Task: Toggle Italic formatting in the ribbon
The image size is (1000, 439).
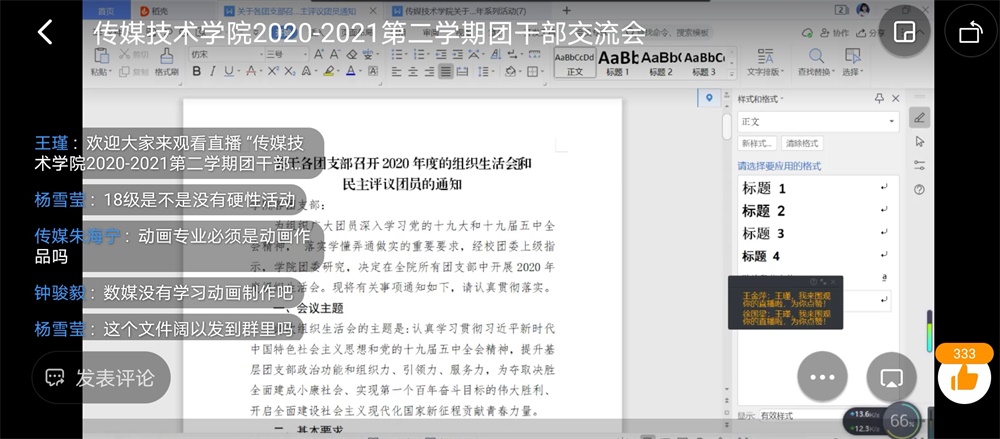Action: [x=212, y=72]
